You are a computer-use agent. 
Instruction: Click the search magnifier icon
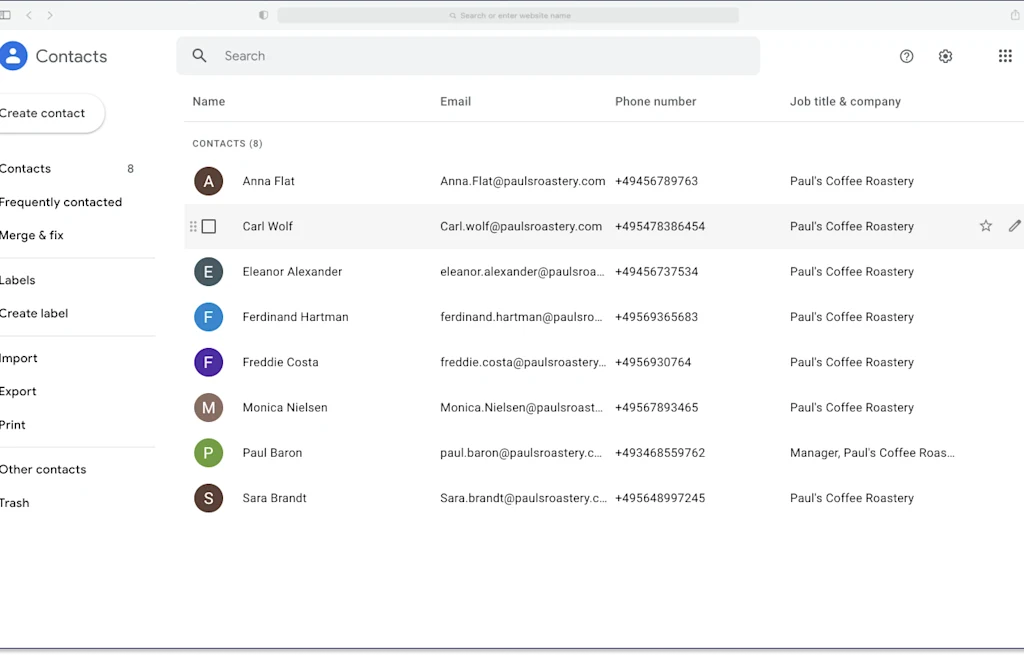click(199, 55)
